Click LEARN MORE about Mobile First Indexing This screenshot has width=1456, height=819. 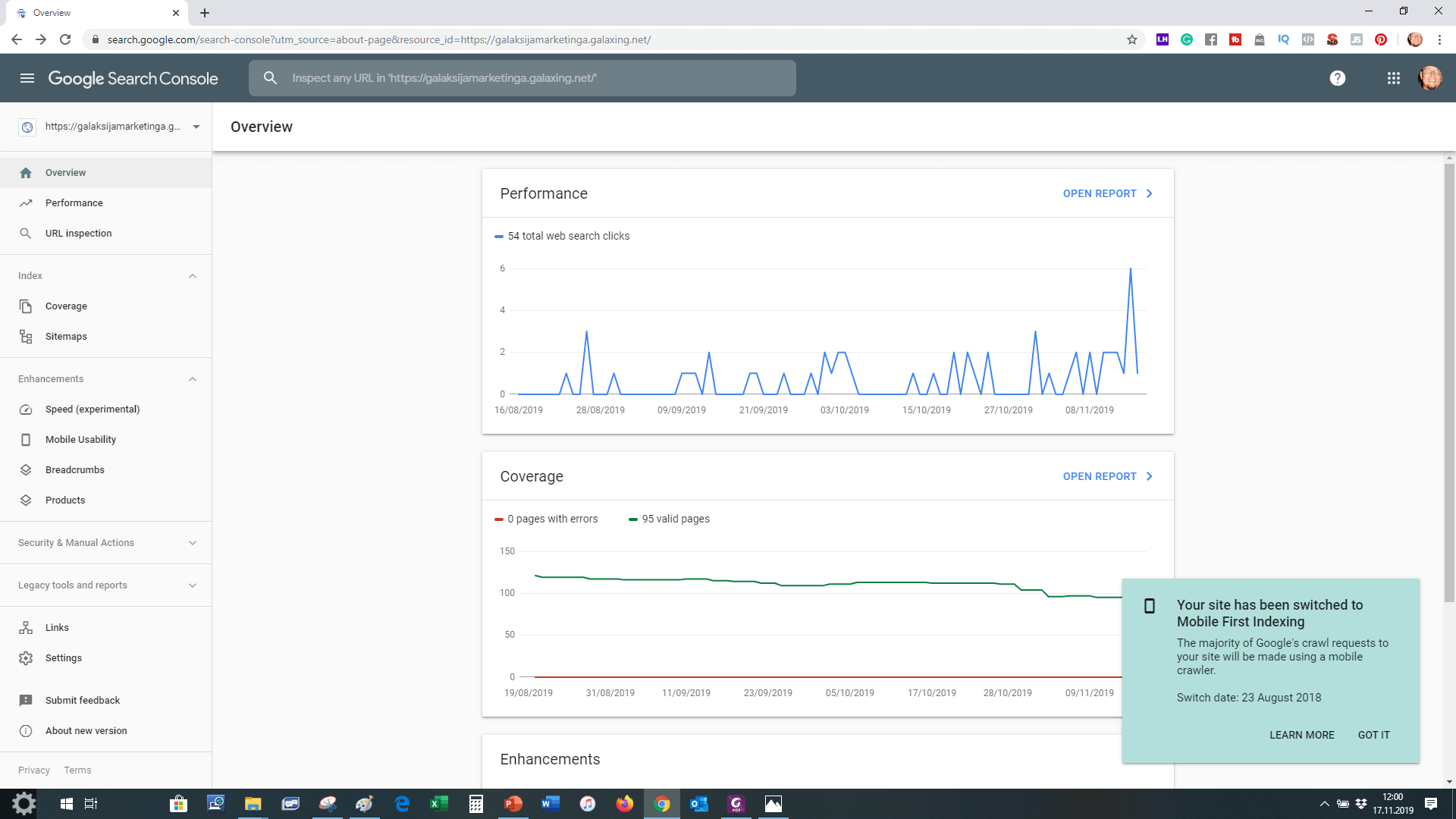pos(1301,735)
